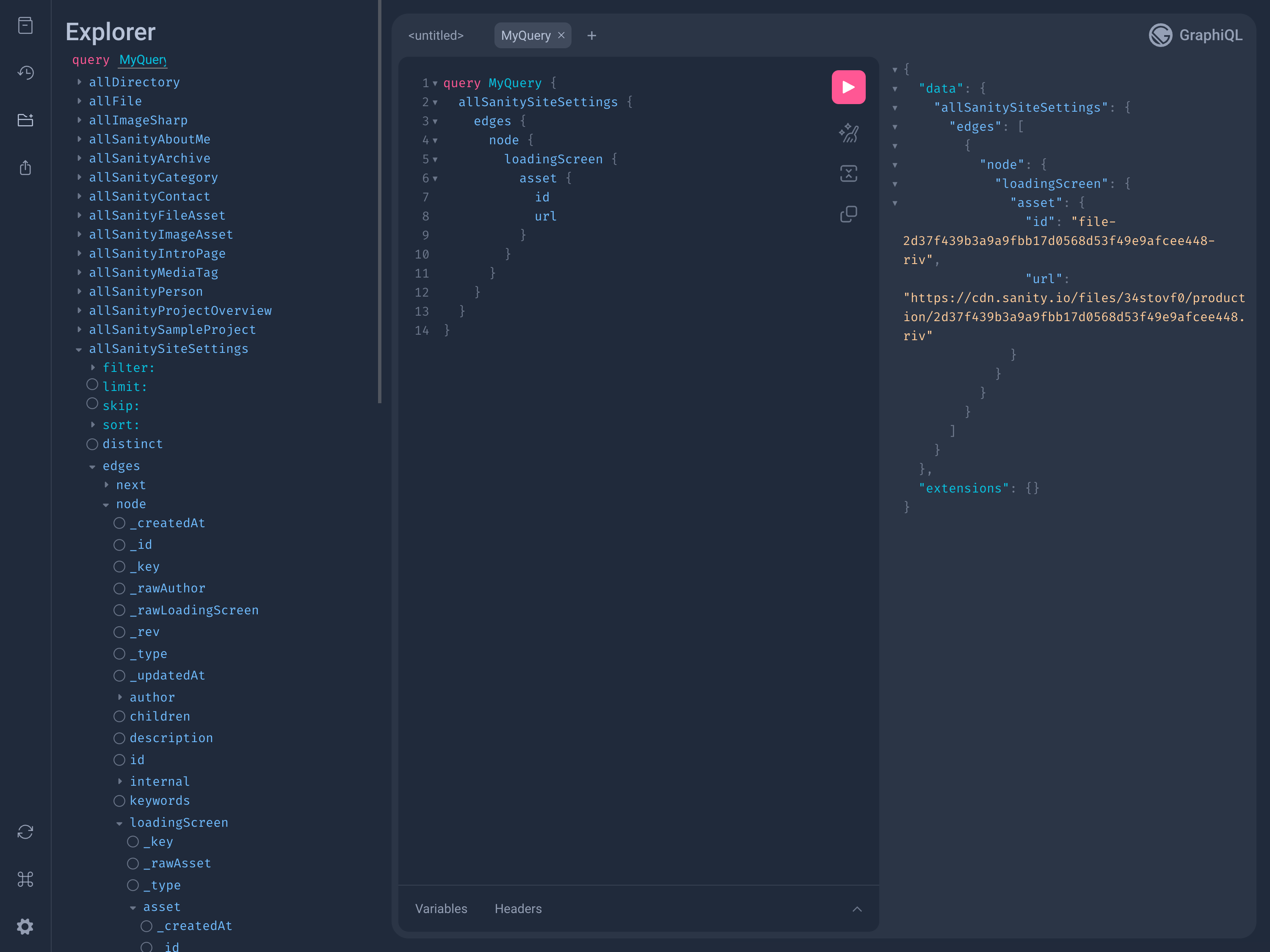Check the children field
The height and width of the screenshot is (952, 1270).
[x=119, y=717]
